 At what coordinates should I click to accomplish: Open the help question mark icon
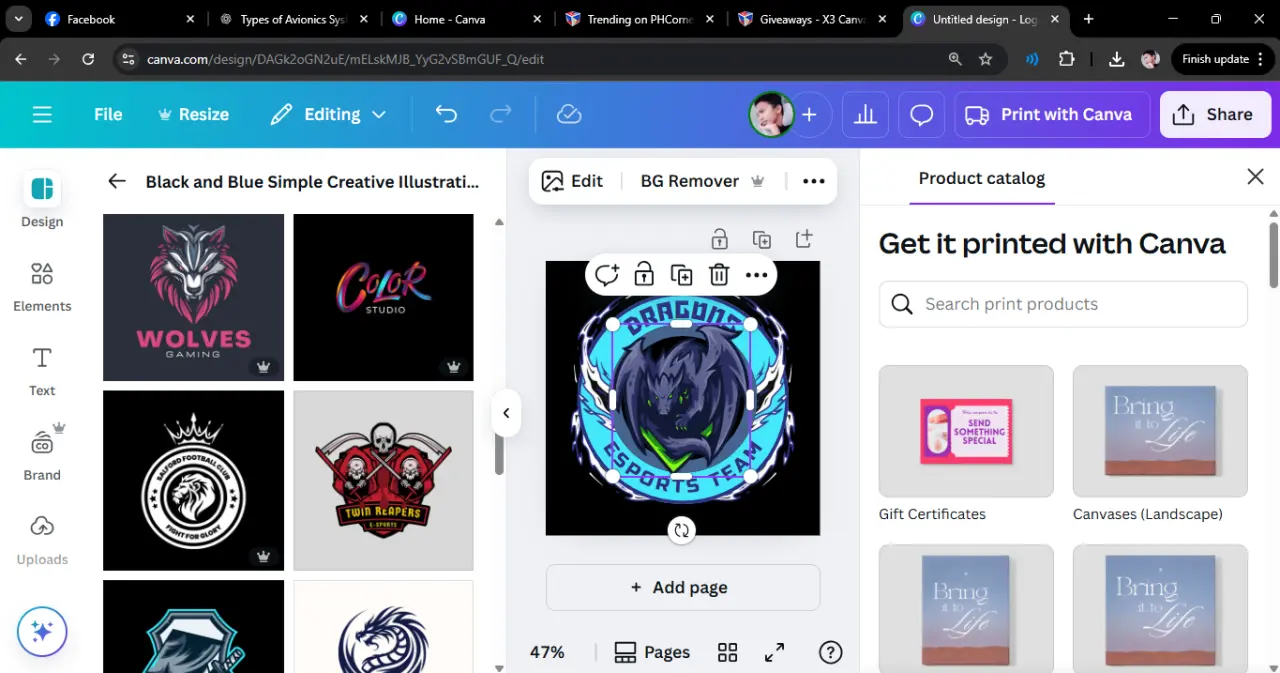830,652
